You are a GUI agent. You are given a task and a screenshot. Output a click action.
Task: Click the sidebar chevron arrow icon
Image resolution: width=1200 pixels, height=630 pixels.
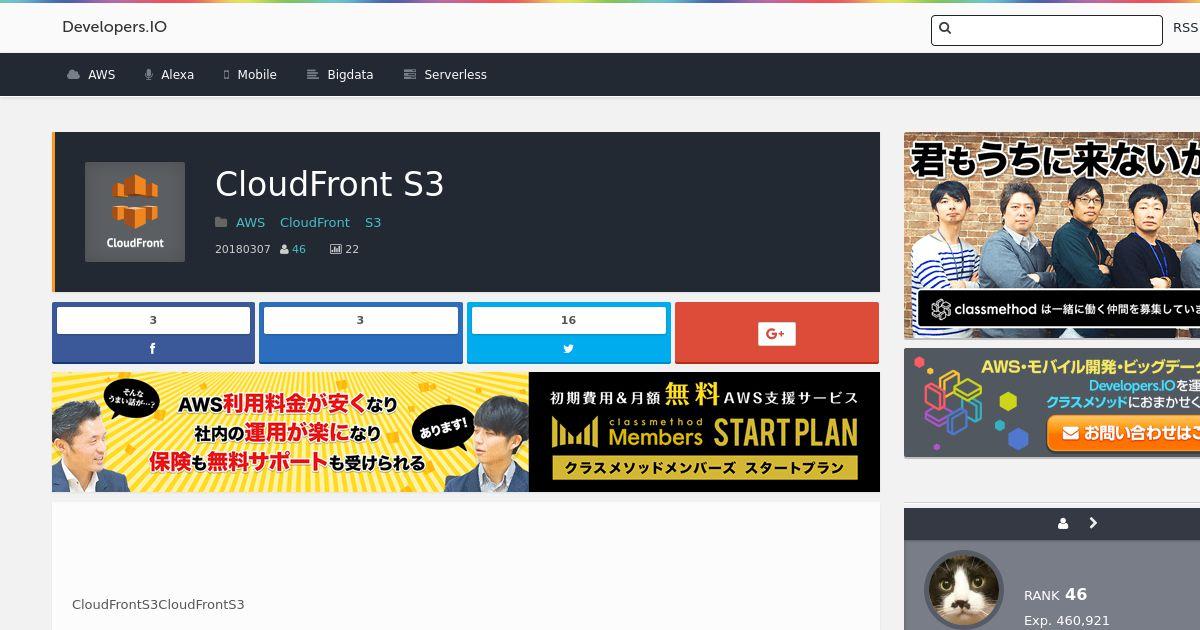tap(1093, 523)
